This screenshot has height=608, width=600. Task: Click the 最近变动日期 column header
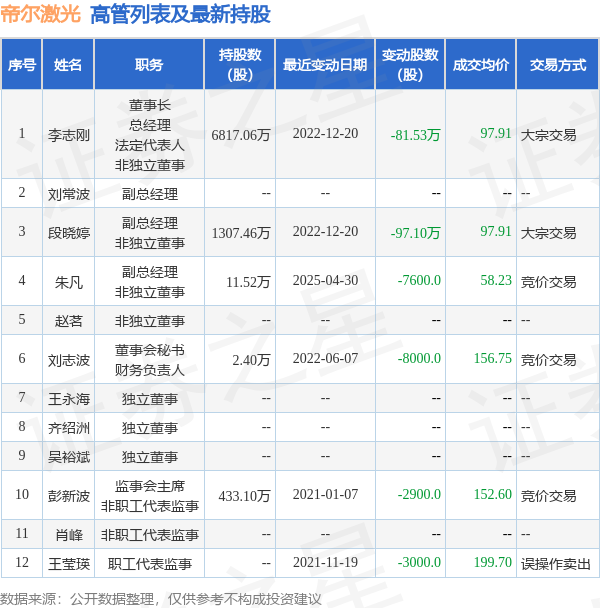pos(325,64)
